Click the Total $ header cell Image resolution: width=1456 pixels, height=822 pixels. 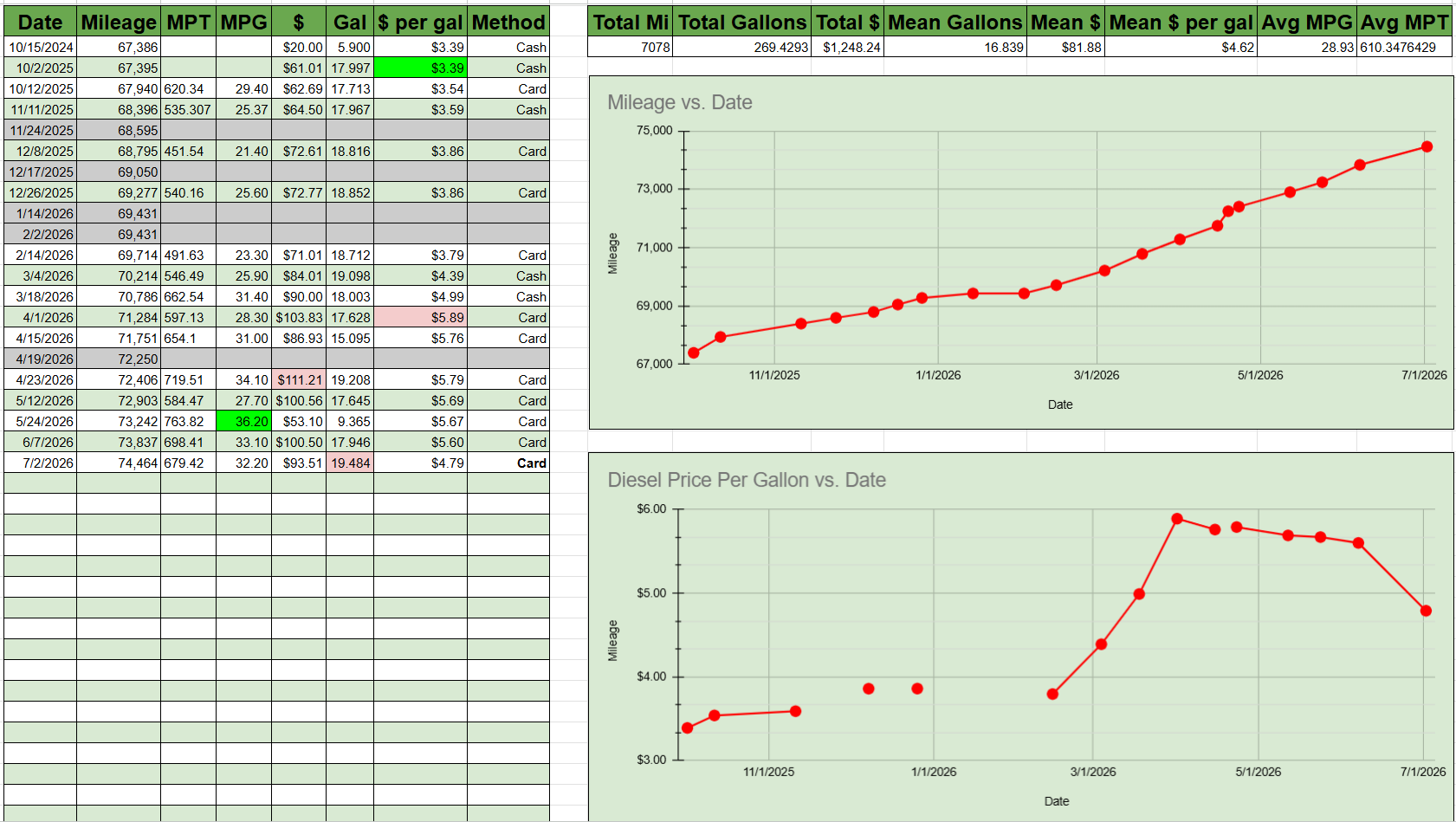click(x=847, y=23)
